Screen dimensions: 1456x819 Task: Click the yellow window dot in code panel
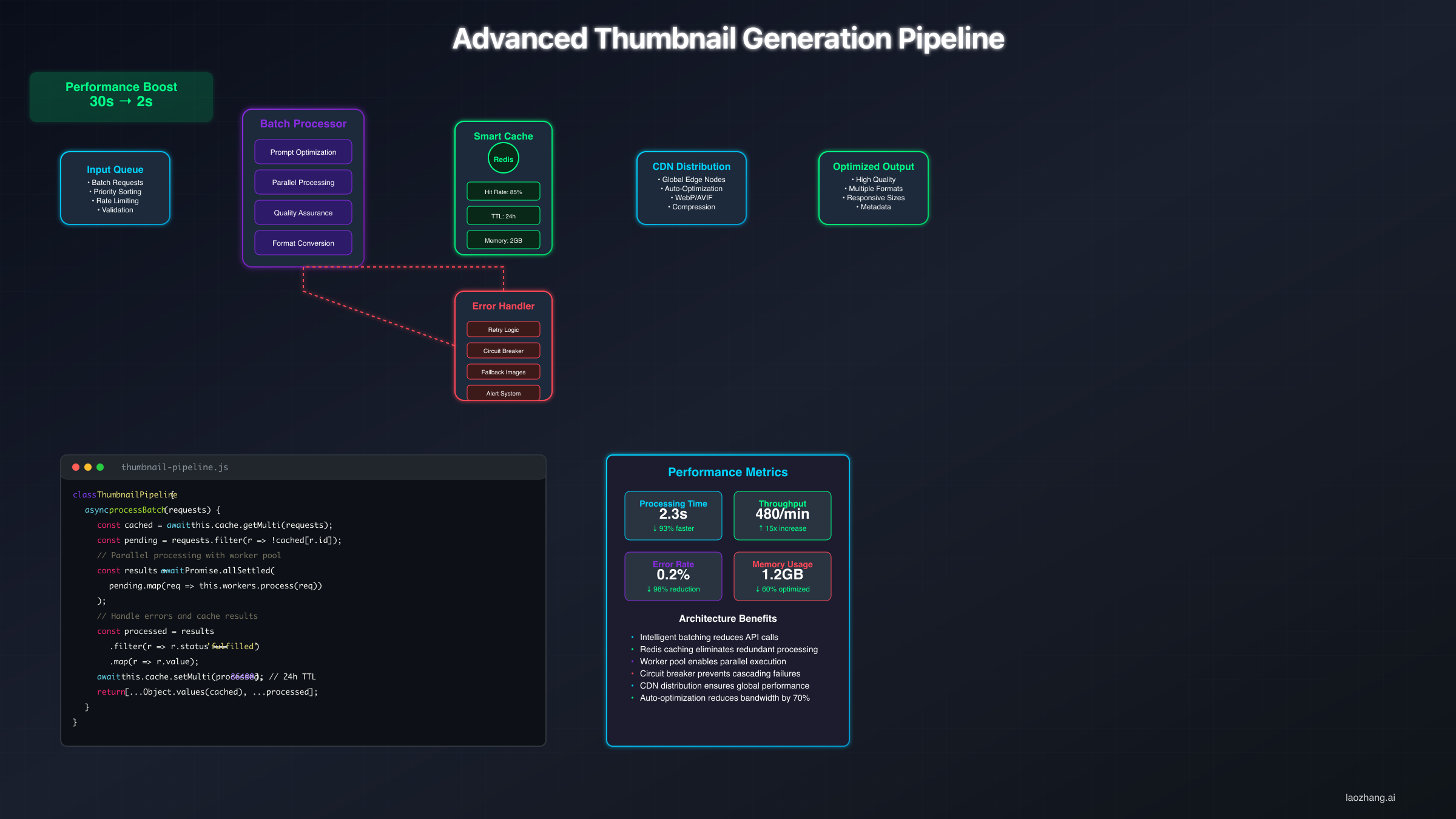tap(88, 467)
